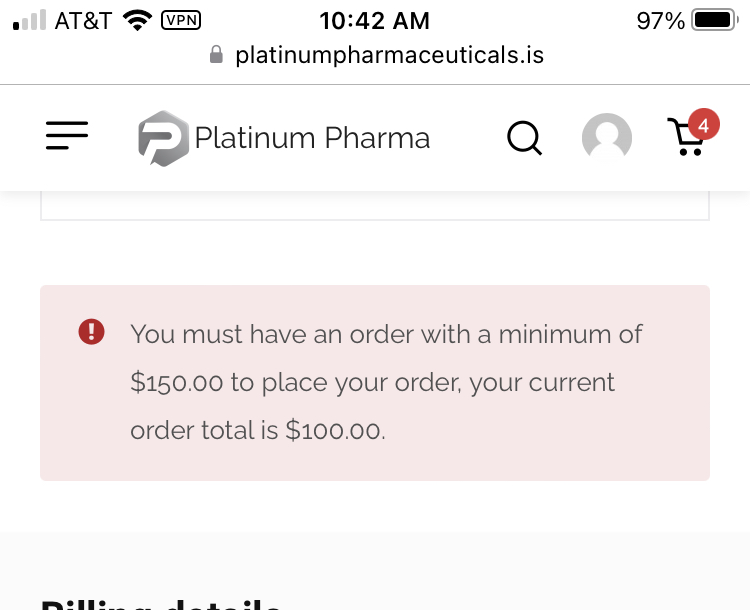
Task: Open the site search magnifier
Action: tap(524, 137)
